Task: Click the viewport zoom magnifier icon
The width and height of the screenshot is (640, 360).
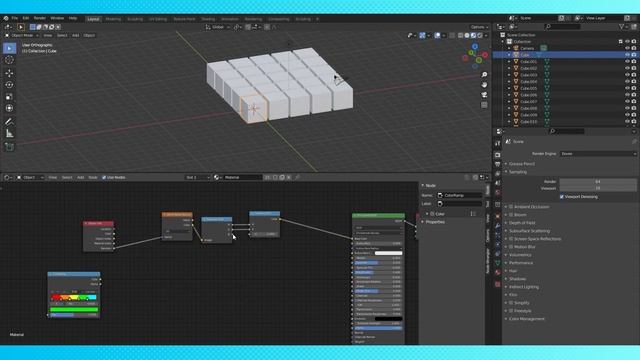Action: point(484,75)
